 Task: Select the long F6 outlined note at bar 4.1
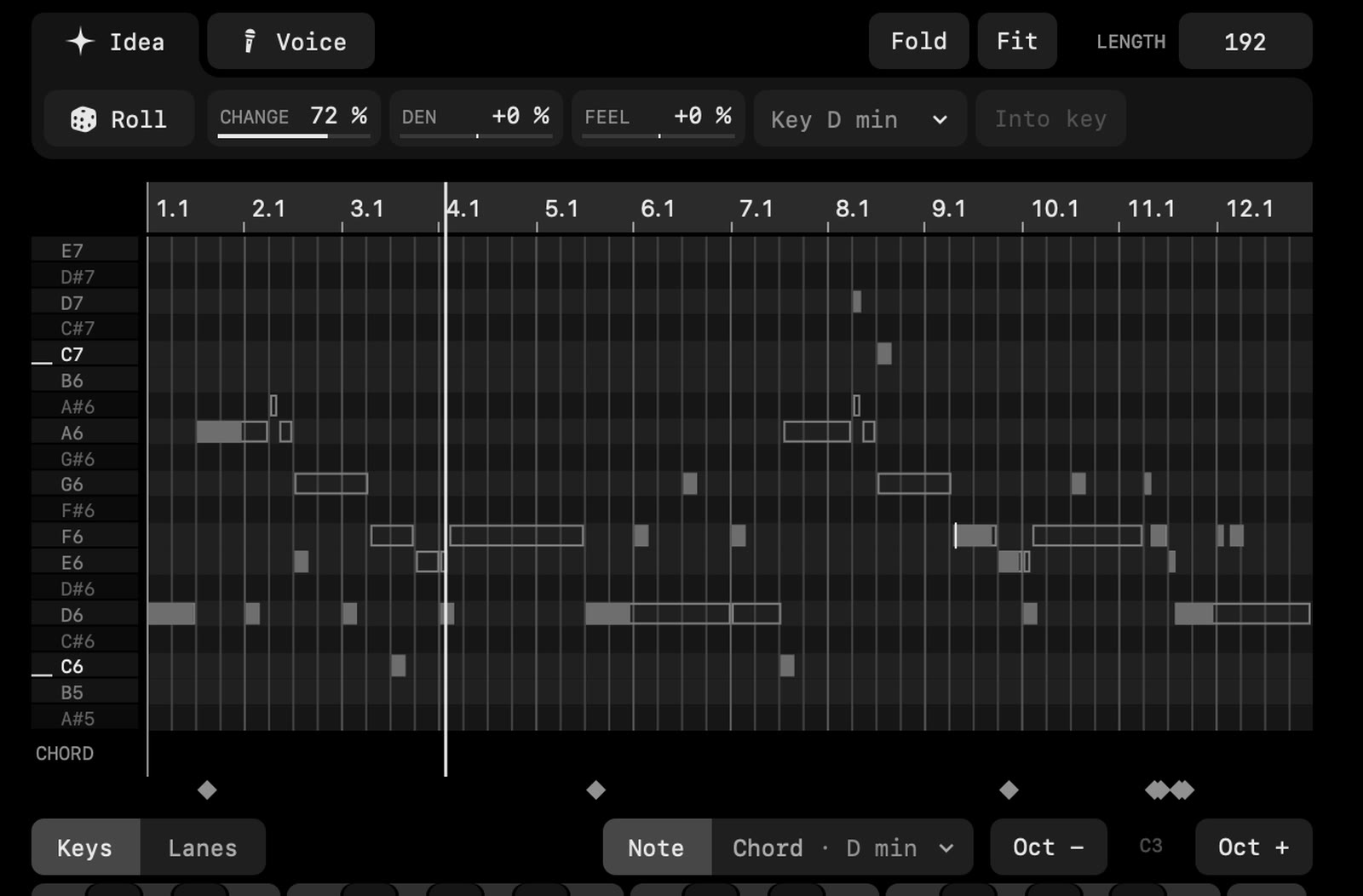[516, 536]
